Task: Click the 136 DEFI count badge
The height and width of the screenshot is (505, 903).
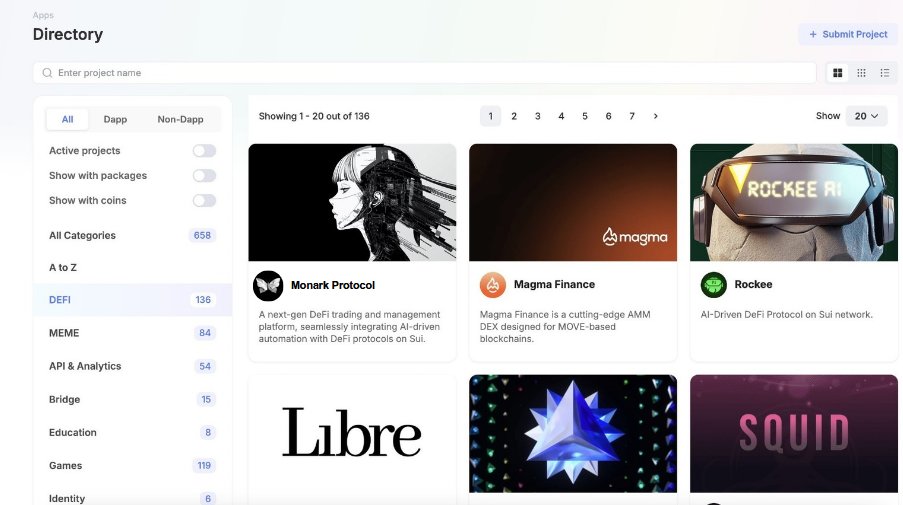Action: coord(203,300)
